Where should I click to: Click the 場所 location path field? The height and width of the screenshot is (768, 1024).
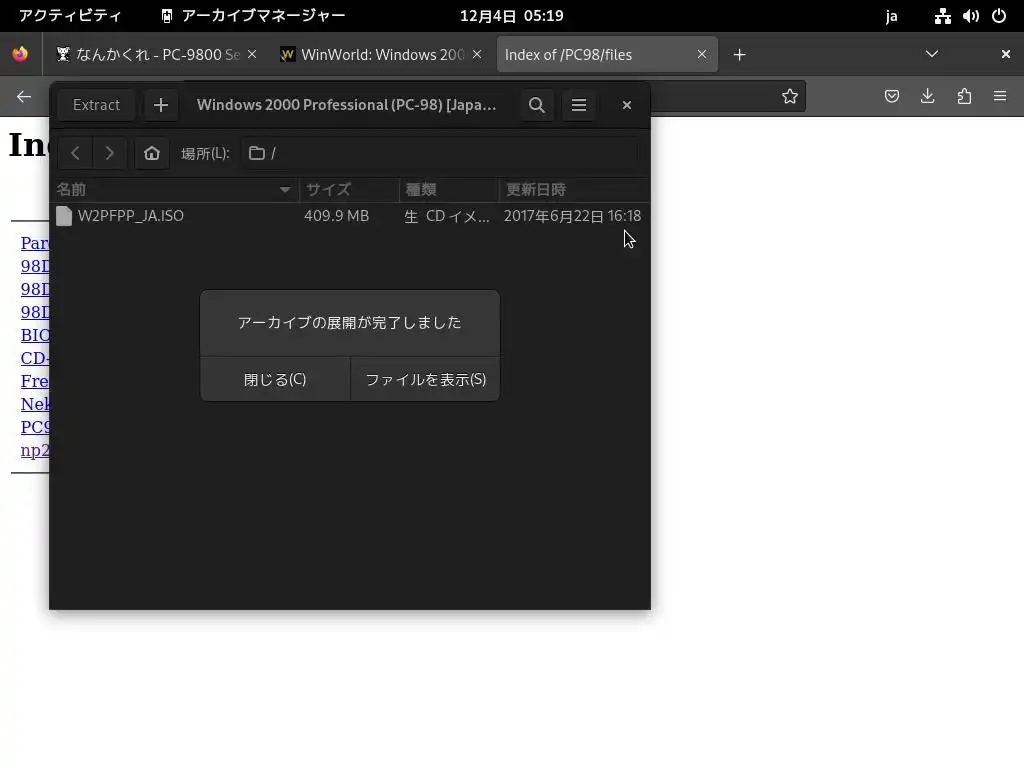pos(440,153)
